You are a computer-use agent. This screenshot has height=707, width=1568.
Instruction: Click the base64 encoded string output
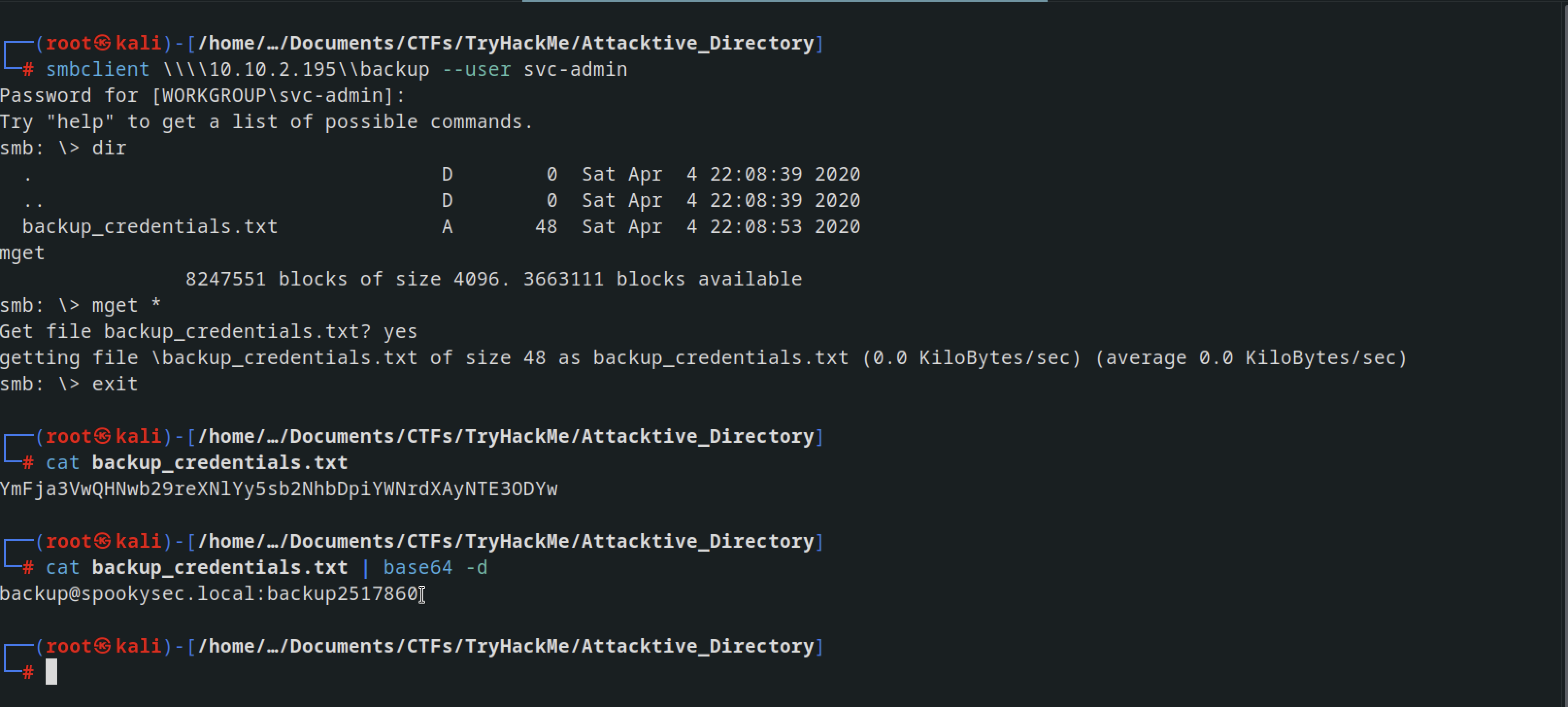tap(279, 489)
